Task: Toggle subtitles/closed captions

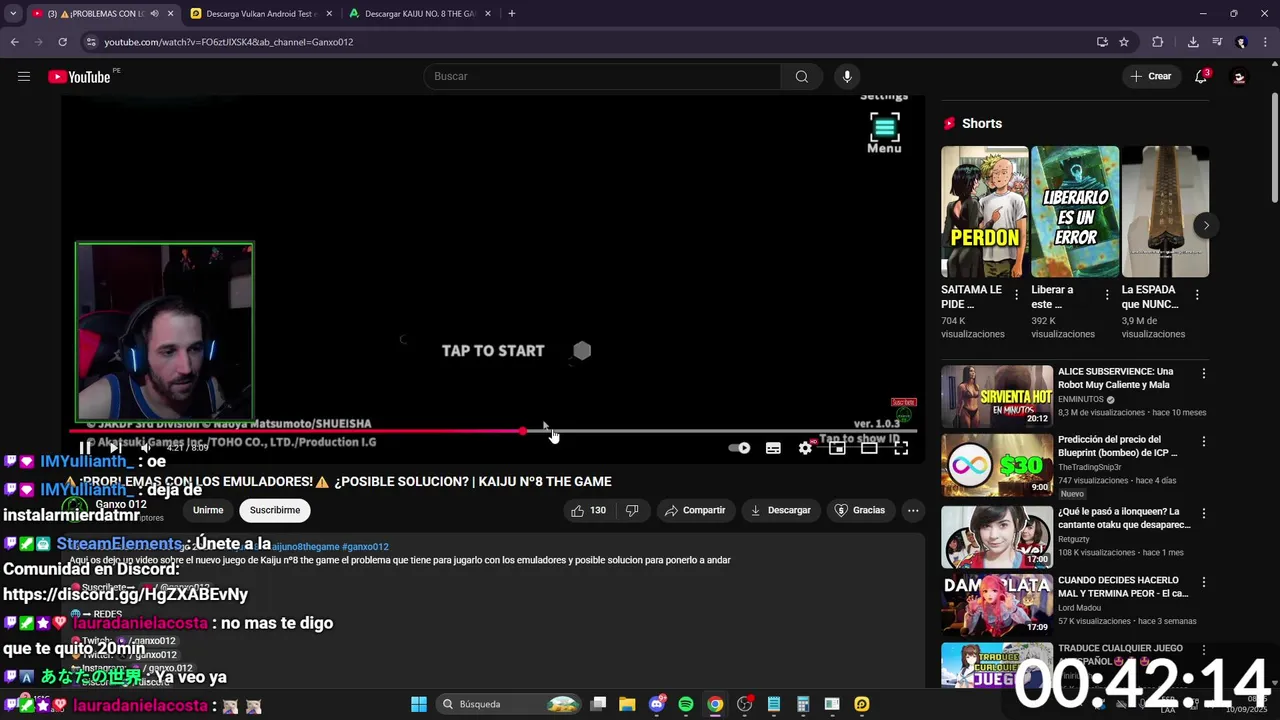Action: point(773,448)
